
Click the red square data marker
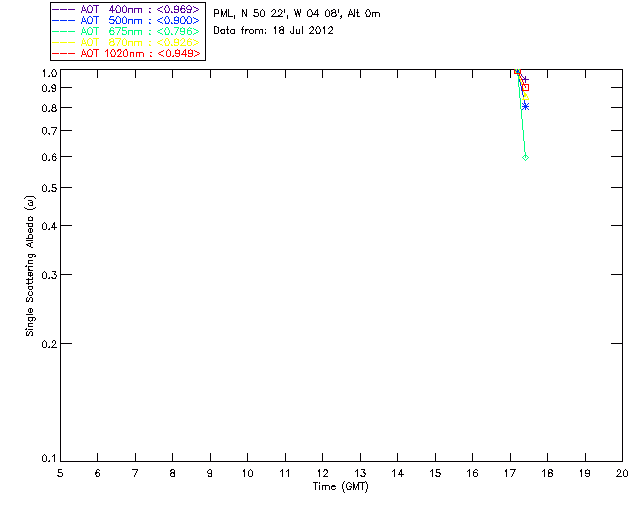click(525, 88)
